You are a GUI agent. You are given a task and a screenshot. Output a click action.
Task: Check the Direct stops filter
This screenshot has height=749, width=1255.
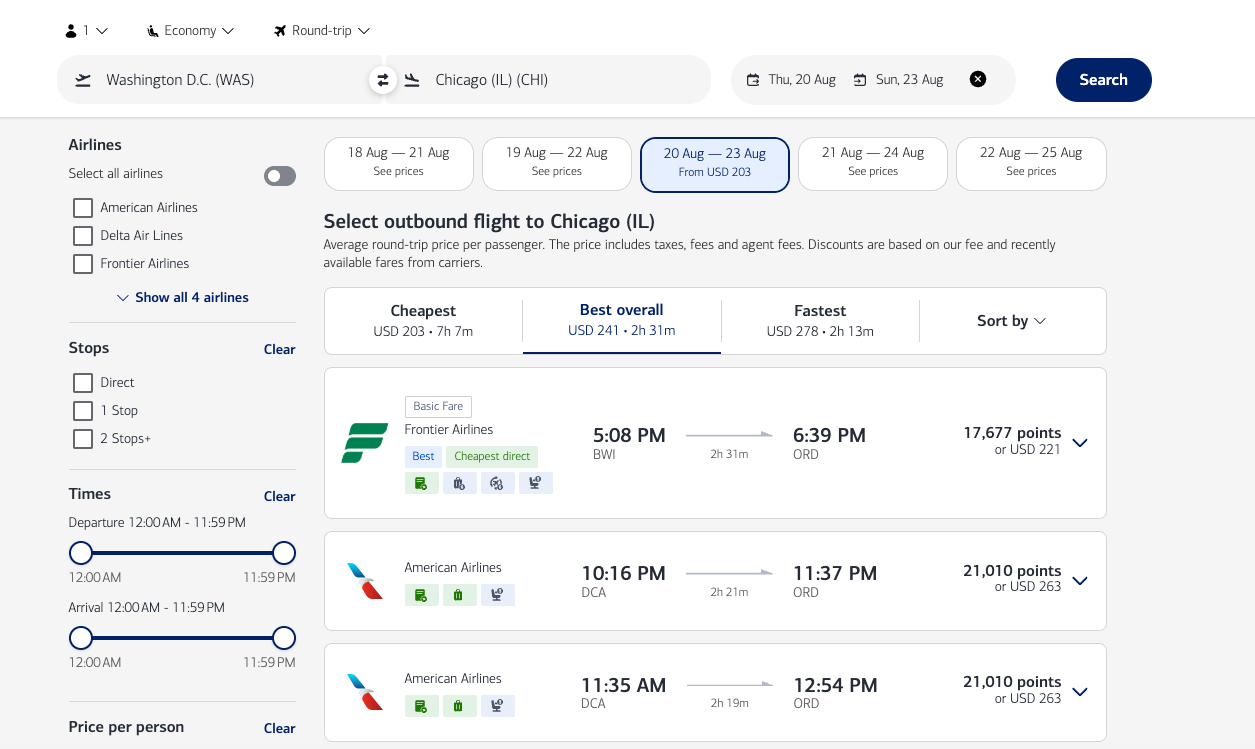pyautogui.click(x=83, y=383)
